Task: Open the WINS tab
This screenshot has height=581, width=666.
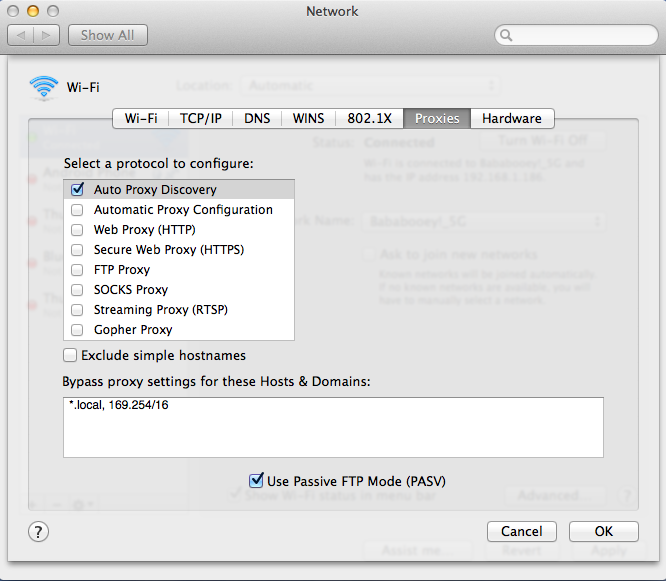Action: coord(308,118)
